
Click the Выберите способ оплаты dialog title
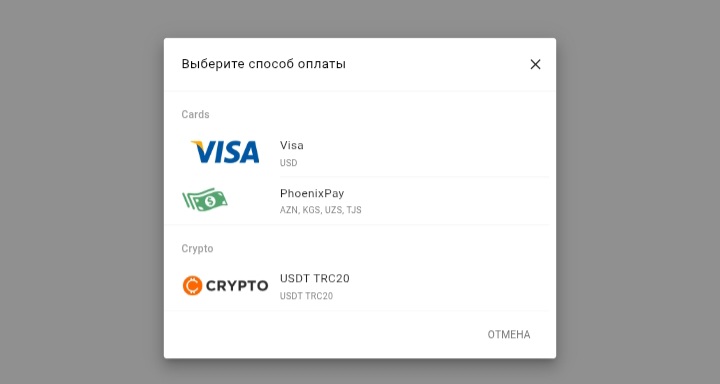point(264,64)
